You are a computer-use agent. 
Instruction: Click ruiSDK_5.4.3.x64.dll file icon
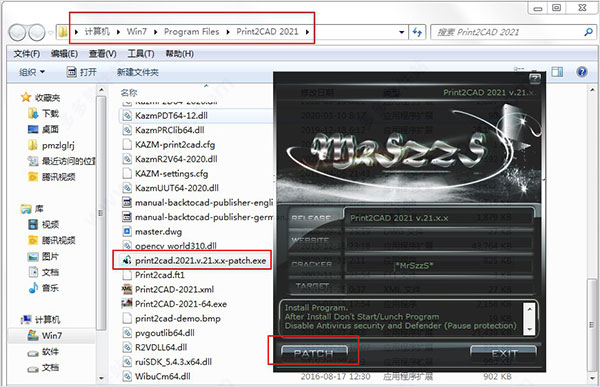pyautogui.click(x=127, y=362)
